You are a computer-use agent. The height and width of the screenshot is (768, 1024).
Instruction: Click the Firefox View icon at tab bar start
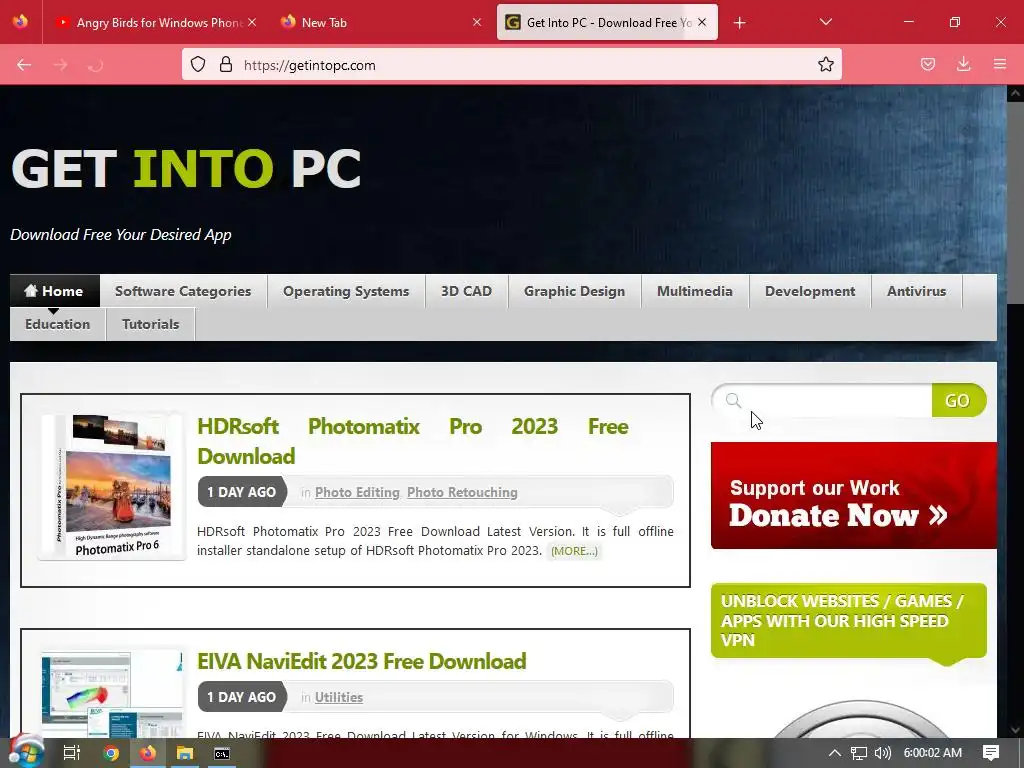(20, 22)
